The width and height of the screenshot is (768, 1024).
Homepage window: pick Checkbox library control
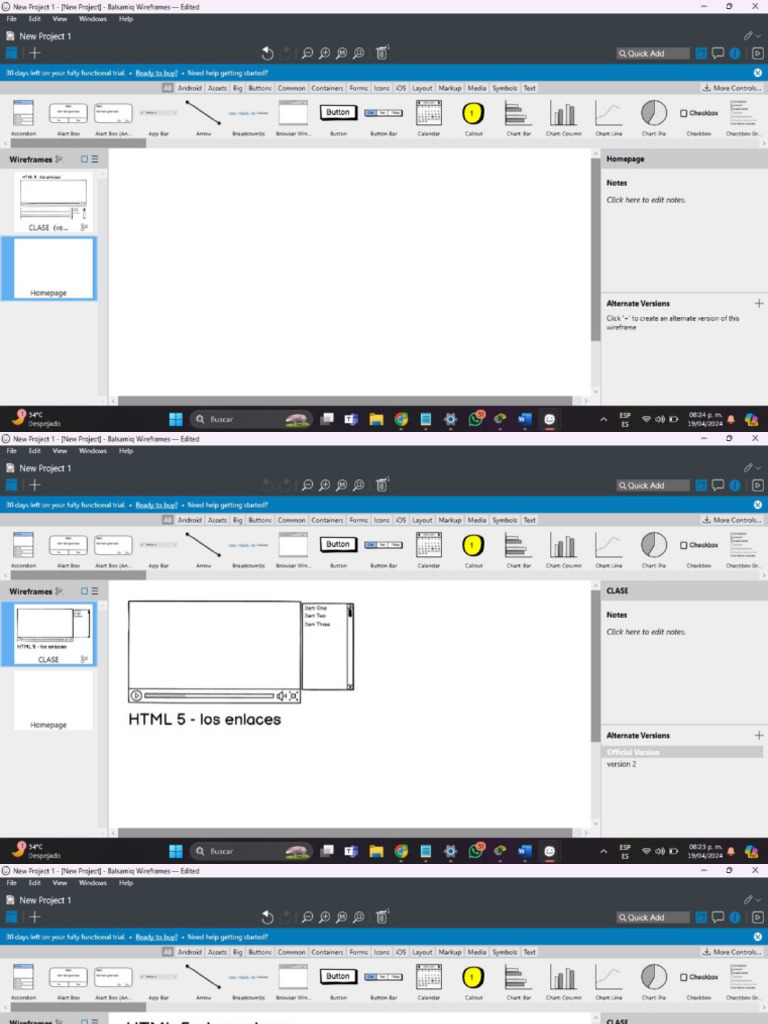[699, 117]
